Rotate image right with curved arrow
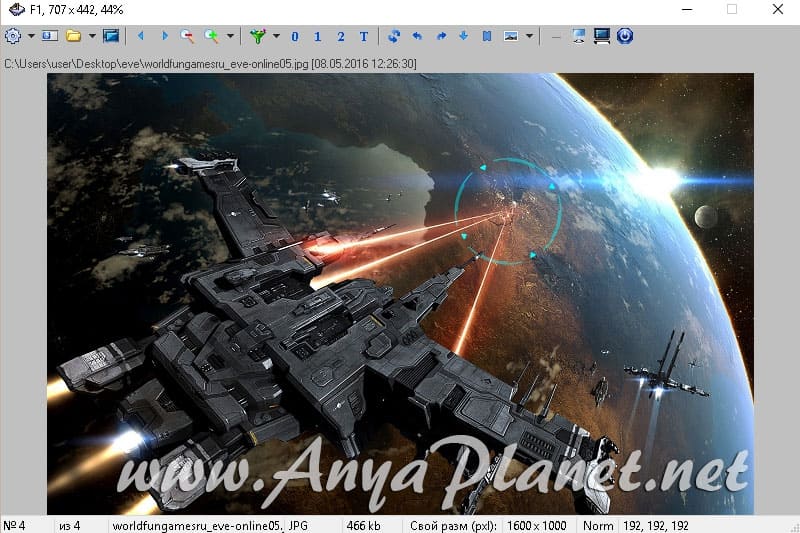Screen dimensions: 800x533 point(441,36)
